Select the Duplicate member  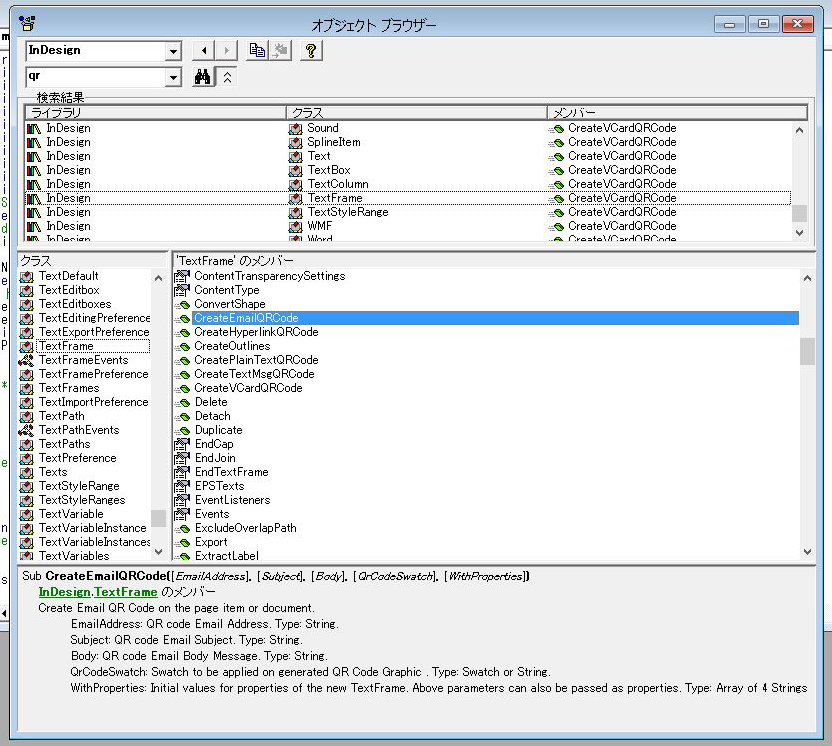tap(219, 430)
